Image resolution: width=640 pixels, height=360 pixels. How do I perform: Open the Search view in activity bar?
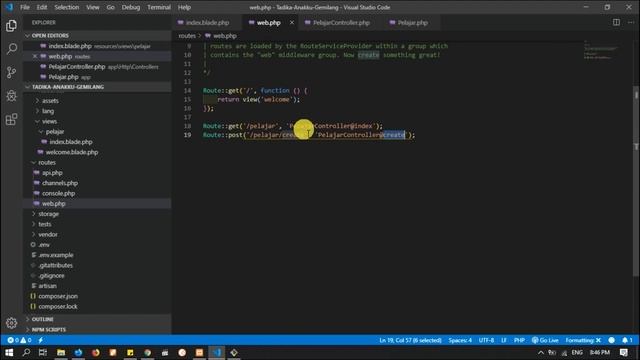coord(11,49)
